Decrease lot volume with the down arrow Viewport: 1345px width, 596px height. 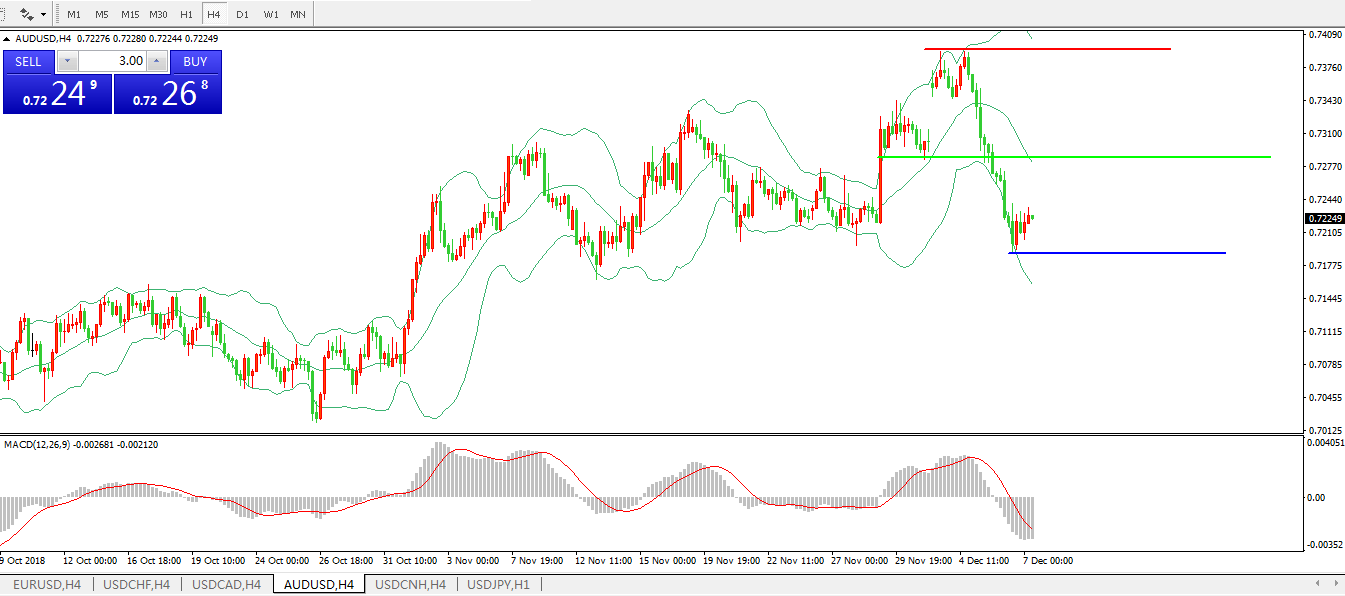point(67,61)
